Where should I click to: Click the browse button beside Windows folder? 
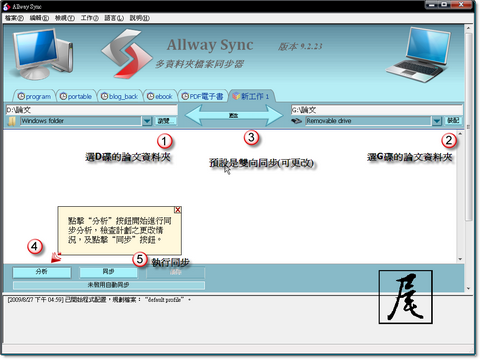point(165,121)
